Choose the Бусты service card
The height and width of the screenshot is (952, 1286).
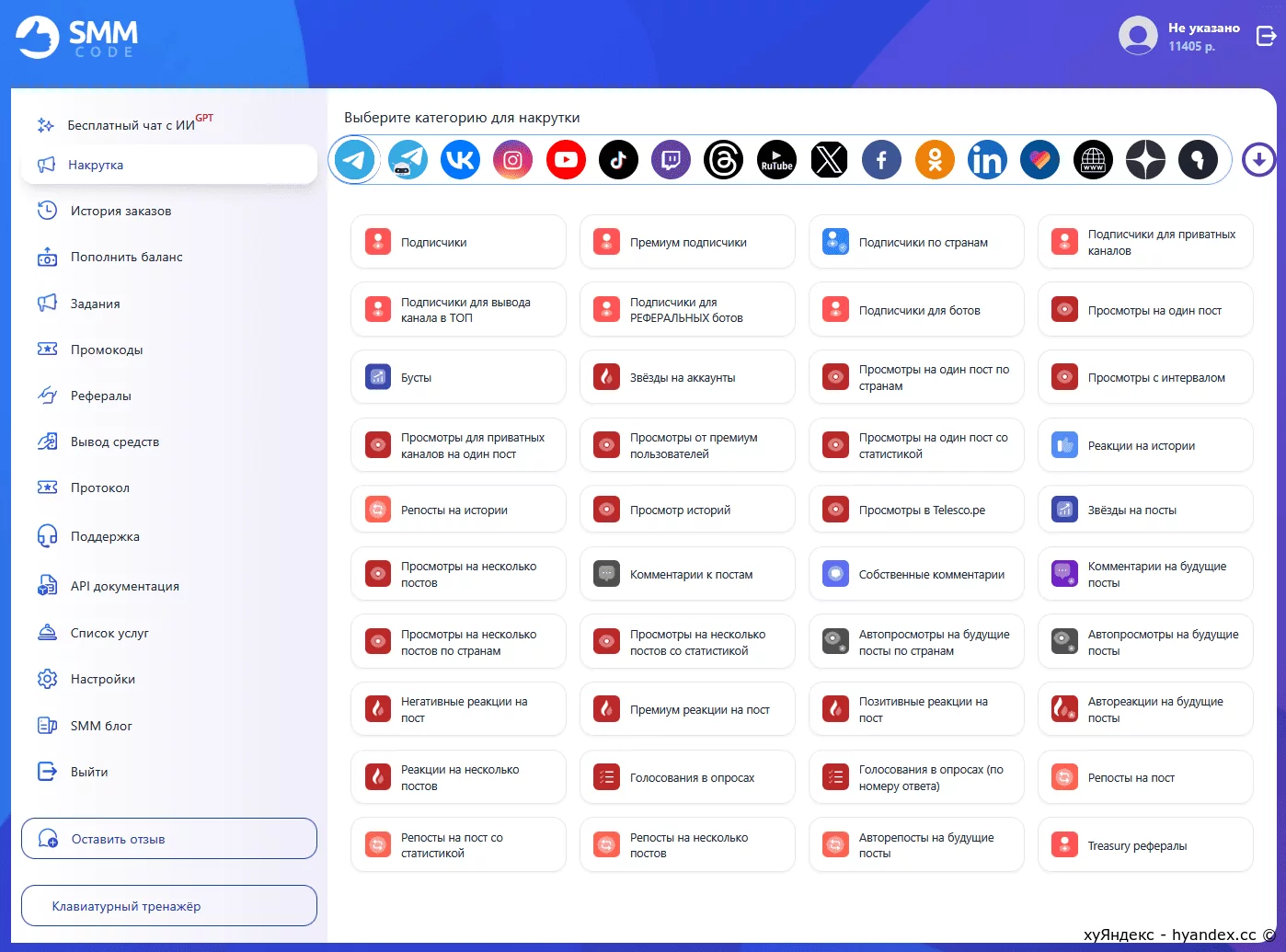coord(458,377)
